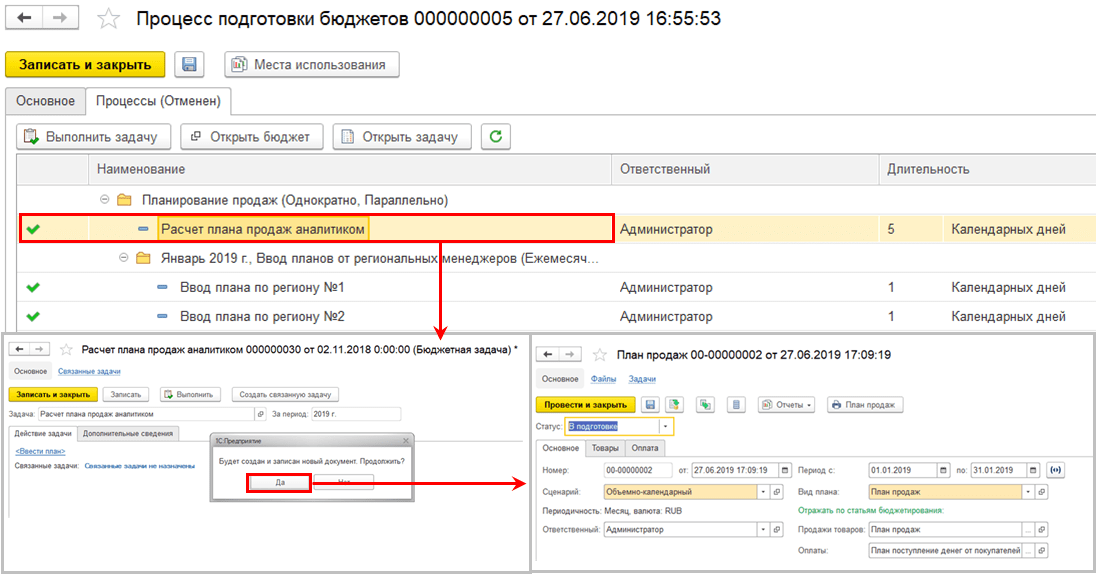Click the list icon left of Отчеты
Viewport: 1096px width, 574px height.
coord(736,404)
